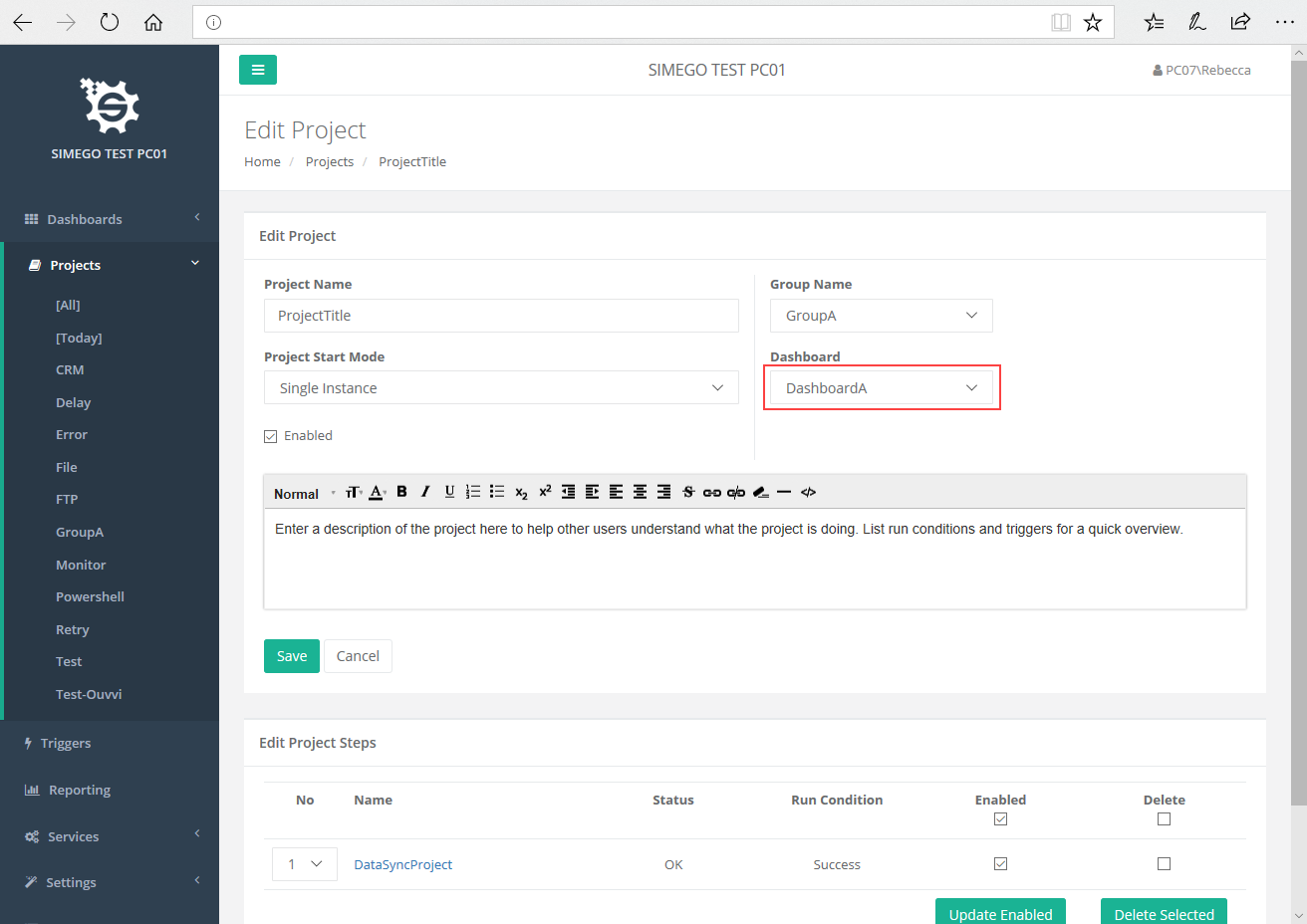Screen dimensions: 1307x924
Task: Align text left
Action: click(x=617, y=492)
